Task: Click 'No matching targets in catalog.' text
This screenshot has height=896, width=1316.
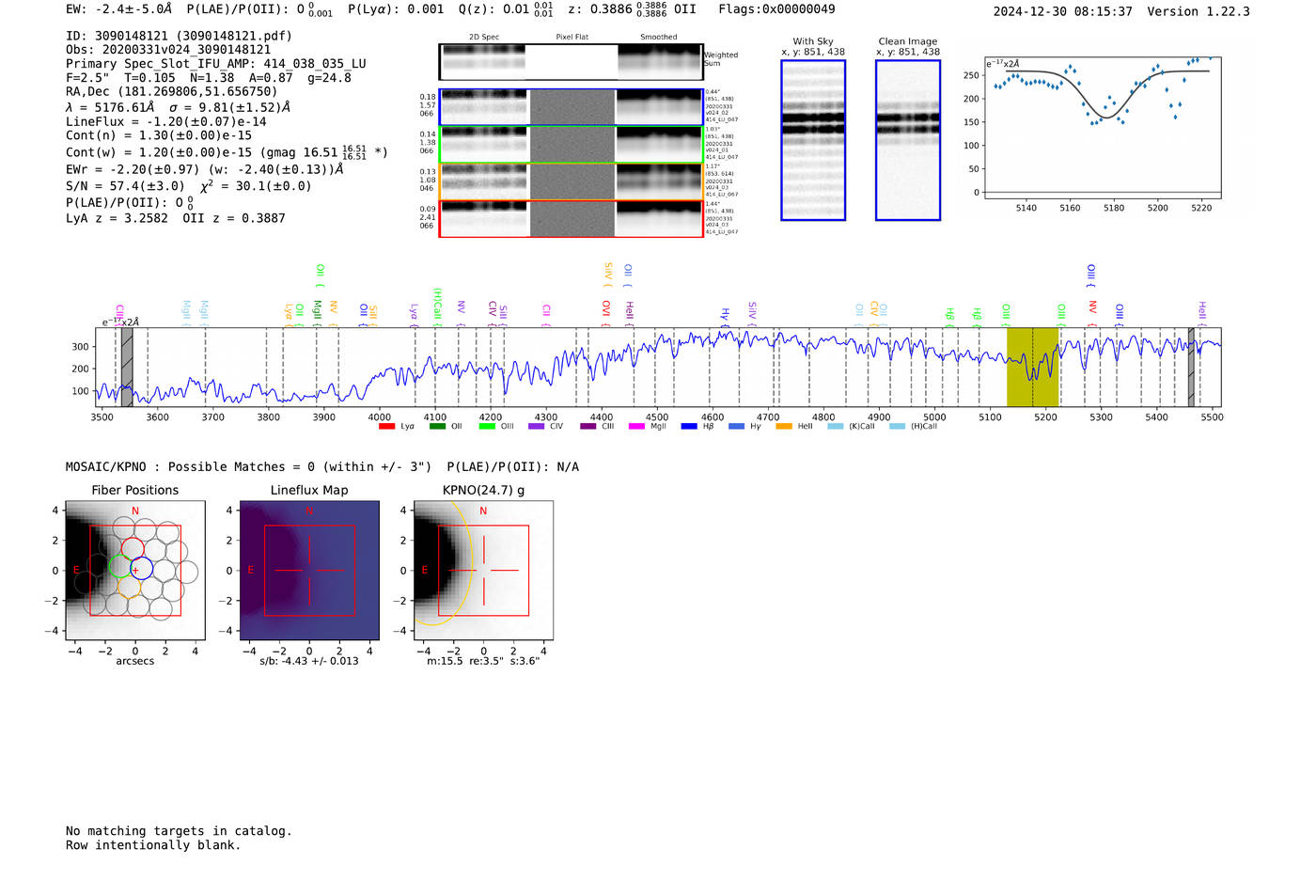Action: point(179,831)
